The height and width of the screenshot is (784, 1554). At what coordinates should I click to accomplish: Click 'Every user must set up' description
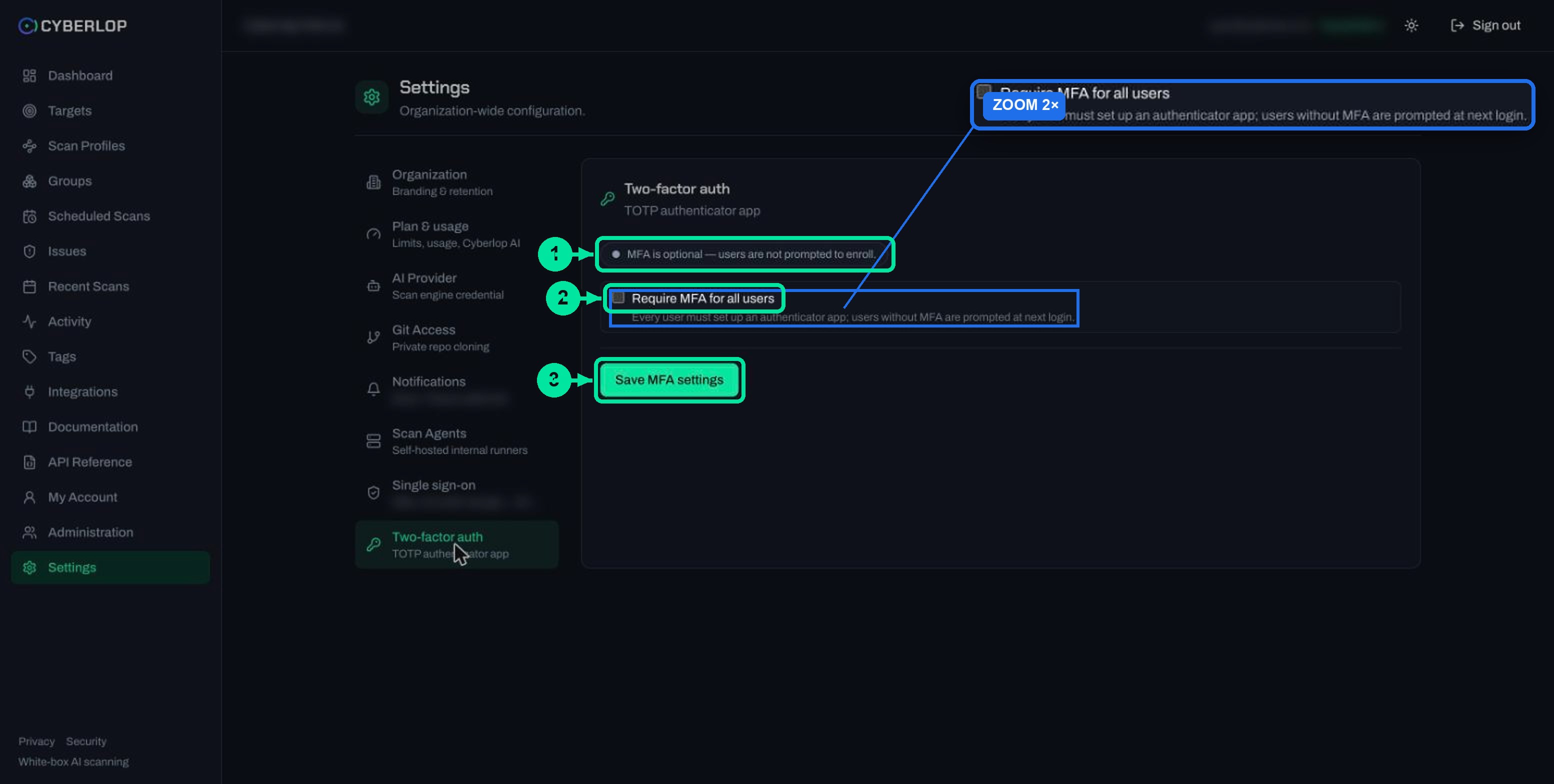coord(853,317)
